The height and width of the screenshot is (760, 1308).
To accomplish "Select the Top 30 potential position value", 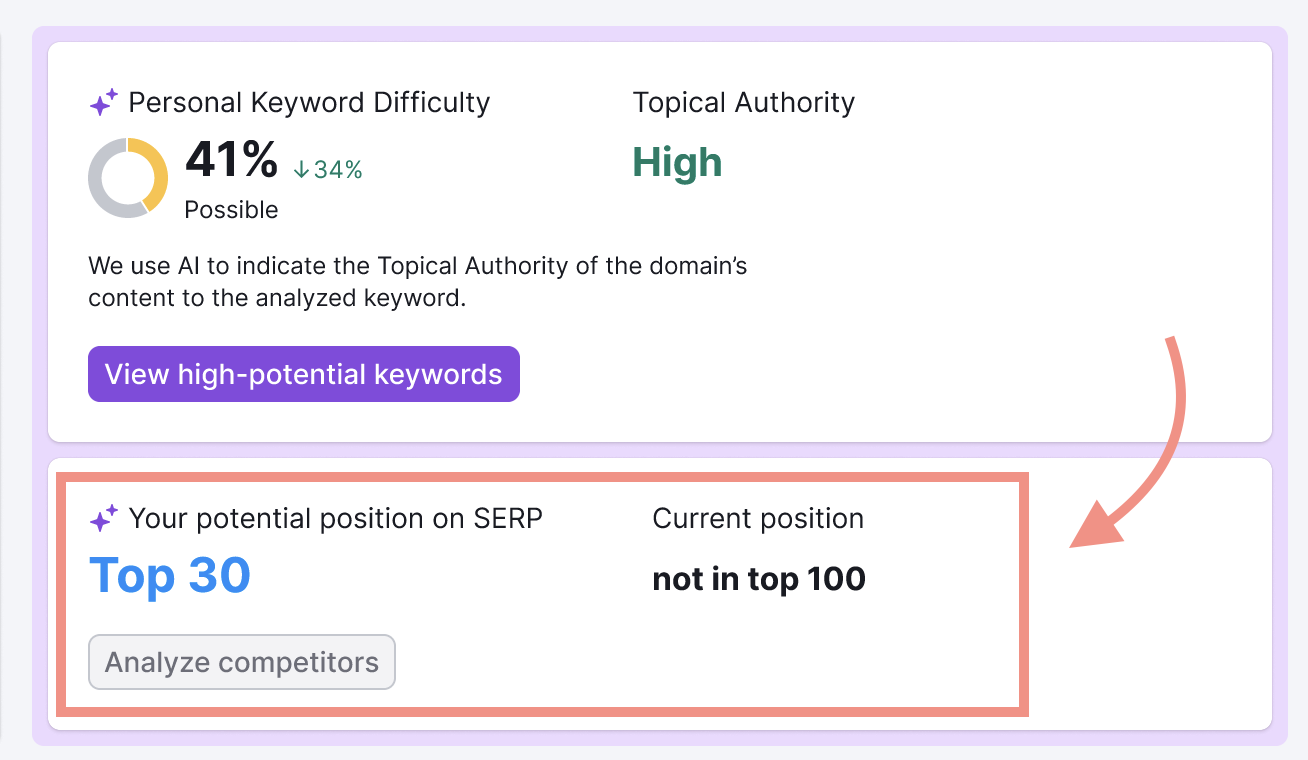I will (x=170, y=575).
